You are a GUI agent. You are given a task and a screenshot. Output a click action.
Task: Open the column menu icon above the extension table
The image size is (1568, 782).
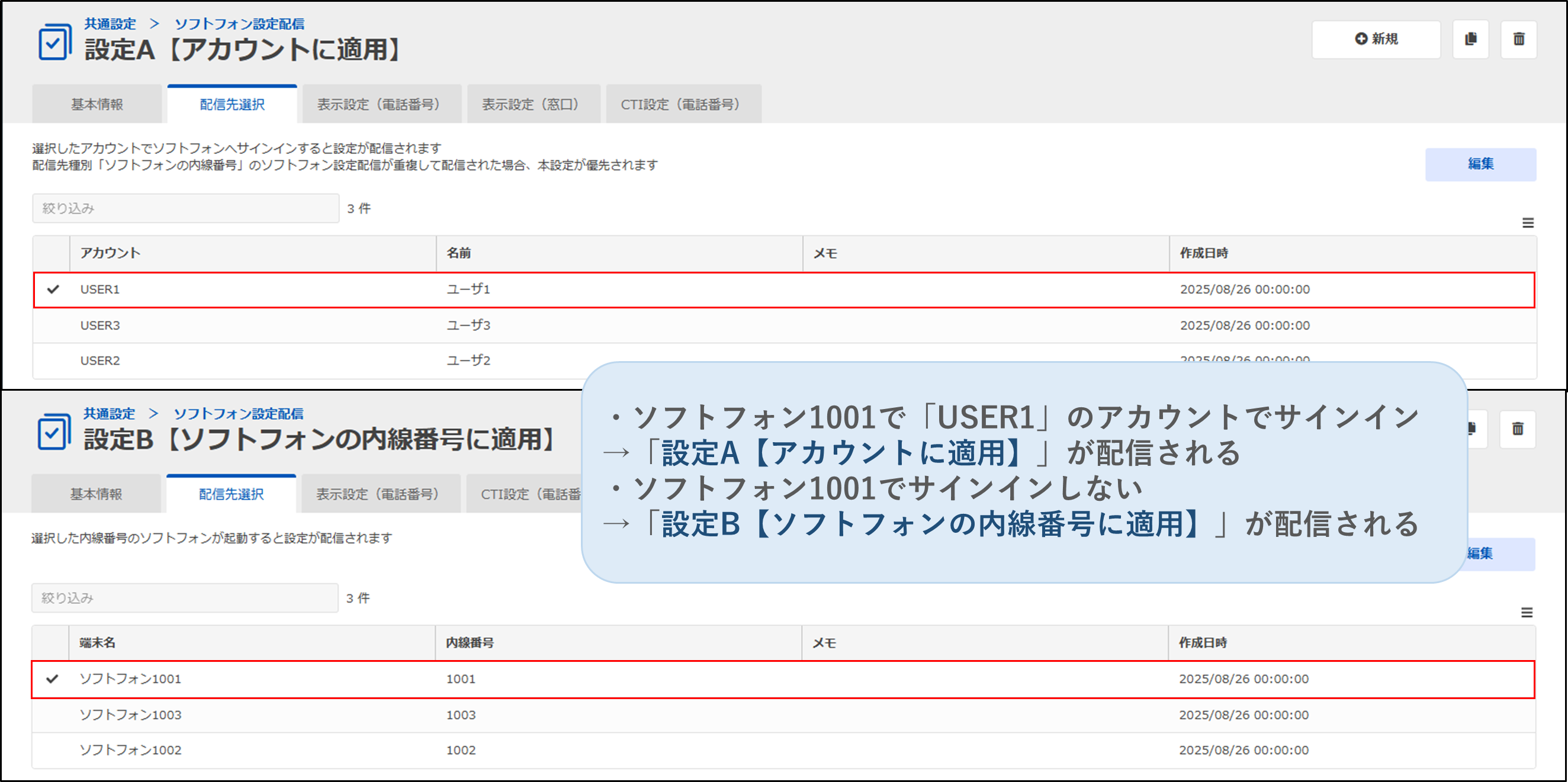1526,613
